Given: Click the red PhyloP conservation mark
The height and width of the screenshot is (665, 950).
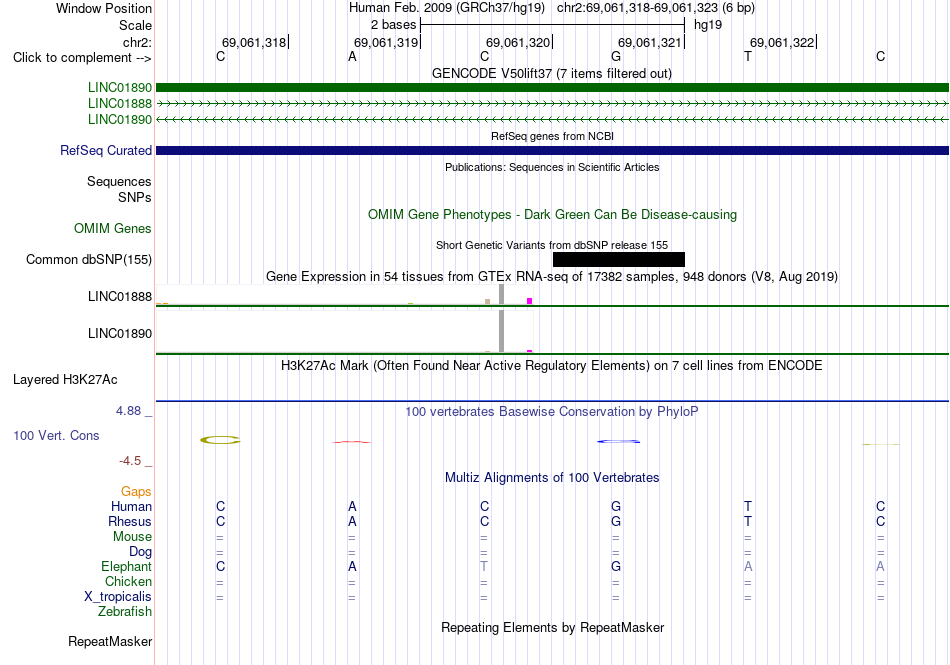Looking at the screenshot, I should coord(352,442).
